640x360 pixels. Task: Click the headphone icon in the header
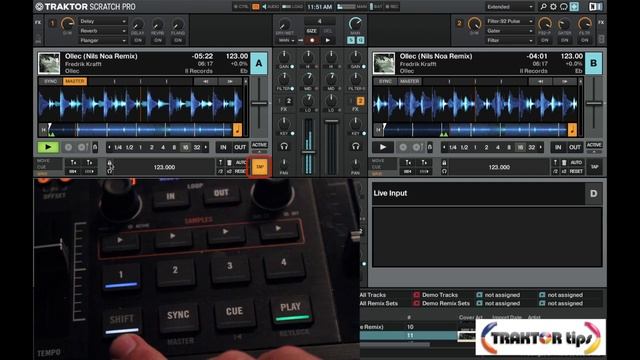coord(564,7)
